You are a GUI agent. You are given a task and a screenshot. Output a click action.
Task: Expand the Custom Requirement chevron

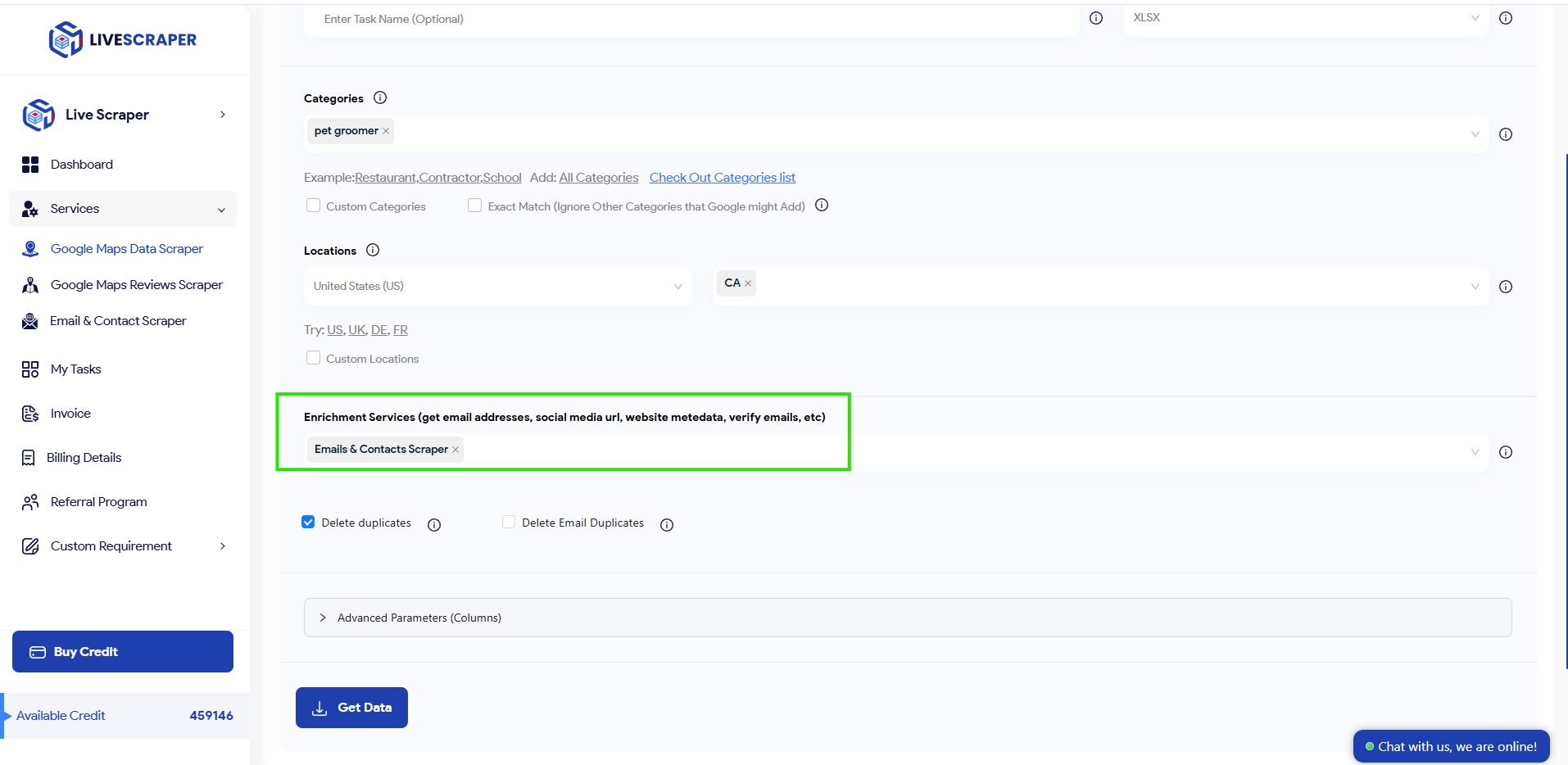coord(223,546)
